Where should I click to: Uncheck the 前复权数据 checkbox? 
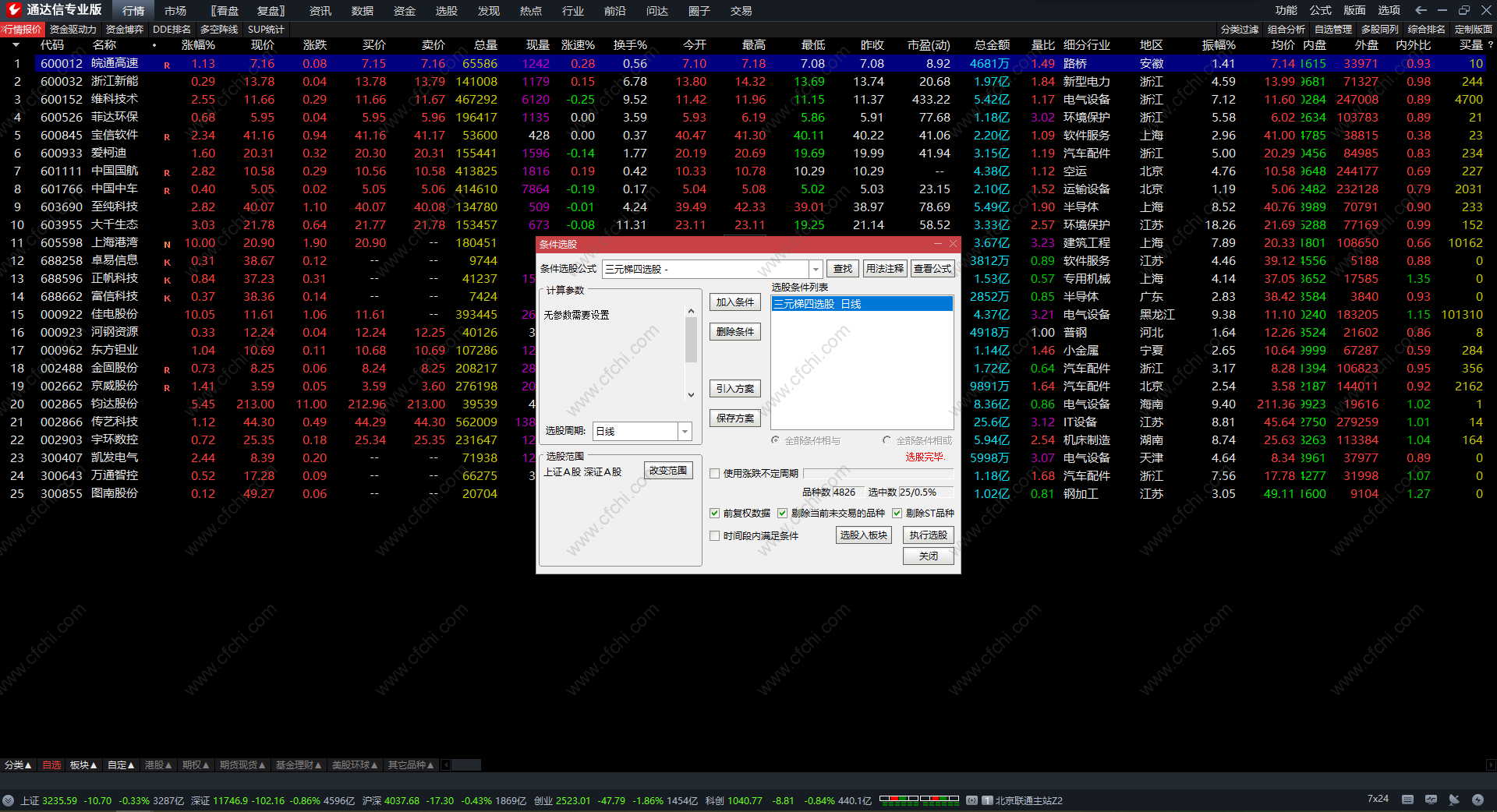tap(715, 513)
